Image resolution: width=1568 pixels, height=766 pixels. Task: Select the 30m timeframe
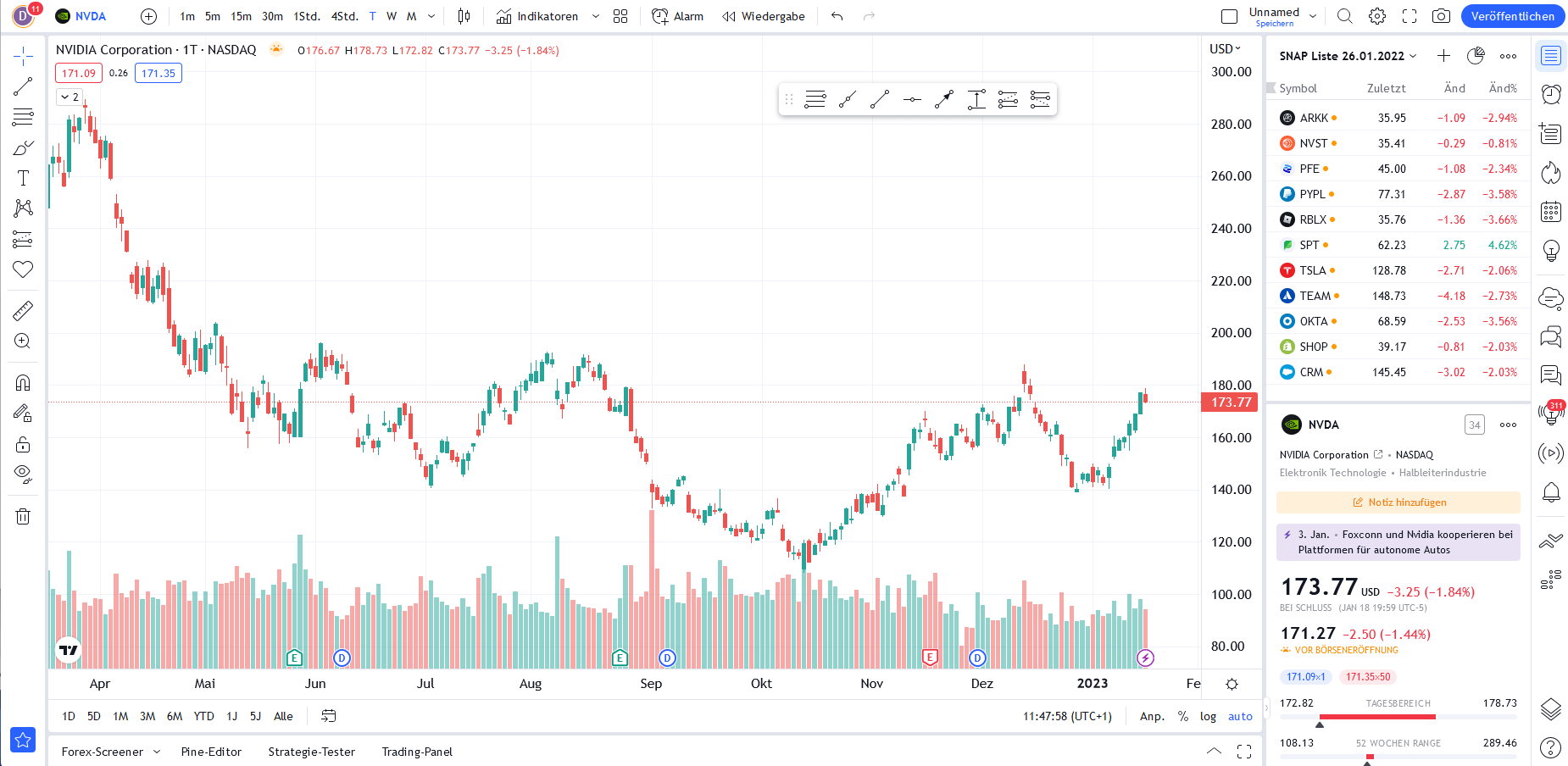(272, 16)
